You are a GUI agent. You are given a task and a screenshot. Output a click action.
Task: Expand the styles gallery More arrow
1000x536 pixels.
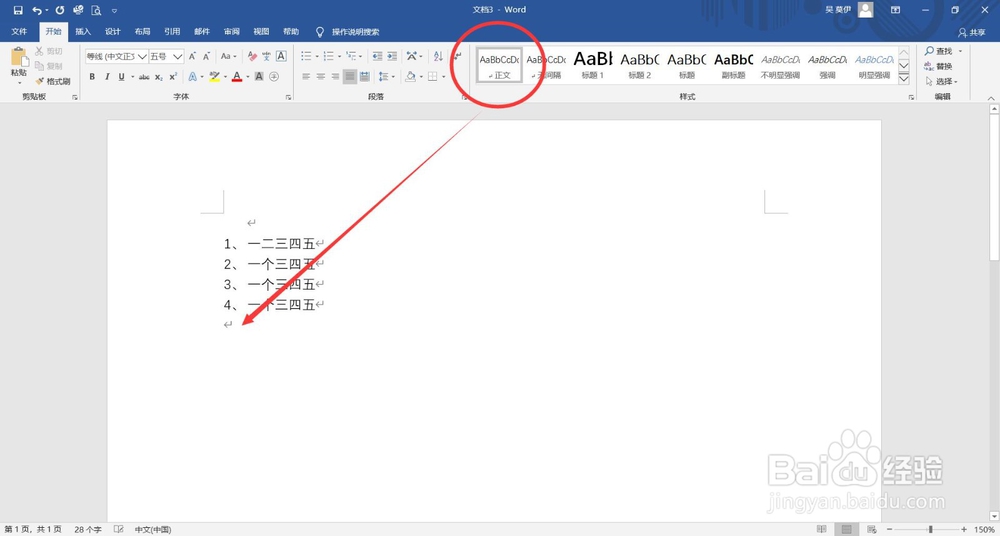pos(904,78)
